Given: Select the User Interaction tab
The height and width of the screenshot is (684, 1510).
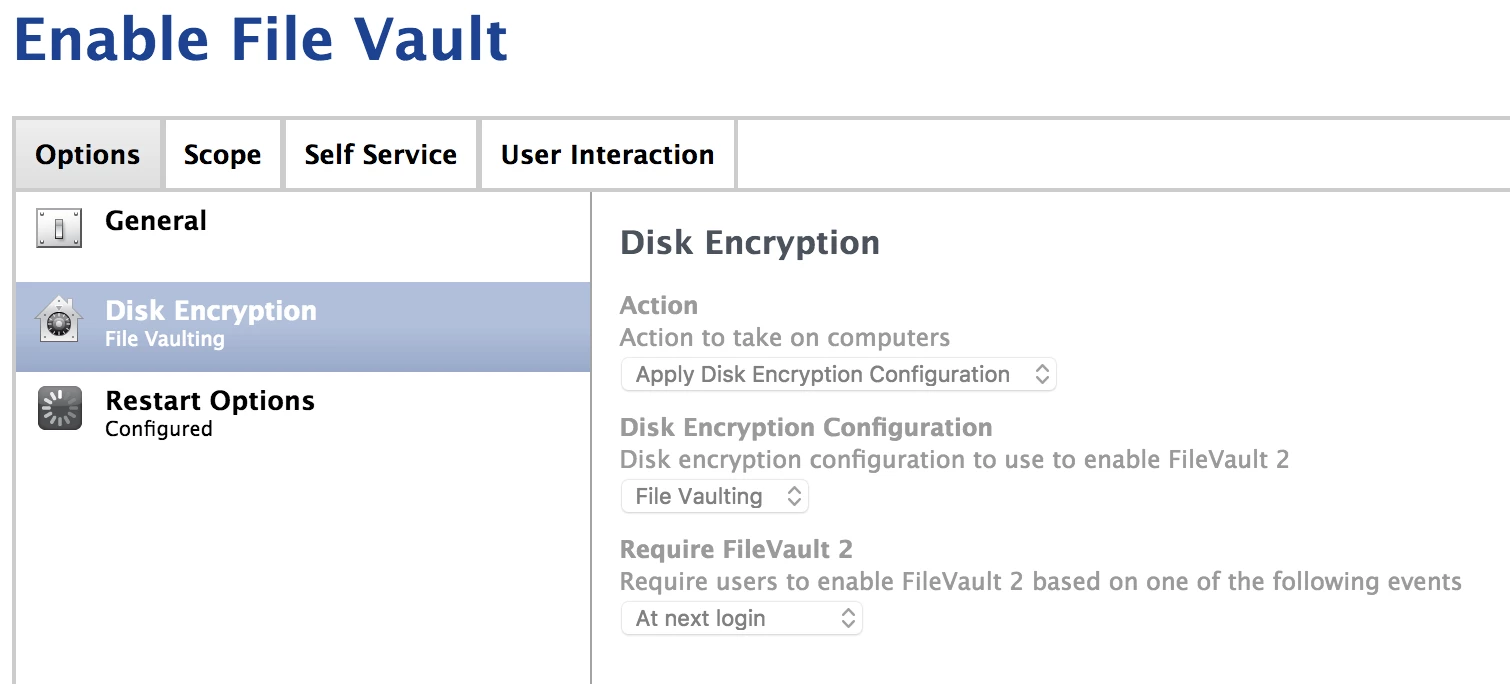Looking at the screenshot, I should [607, 155].
